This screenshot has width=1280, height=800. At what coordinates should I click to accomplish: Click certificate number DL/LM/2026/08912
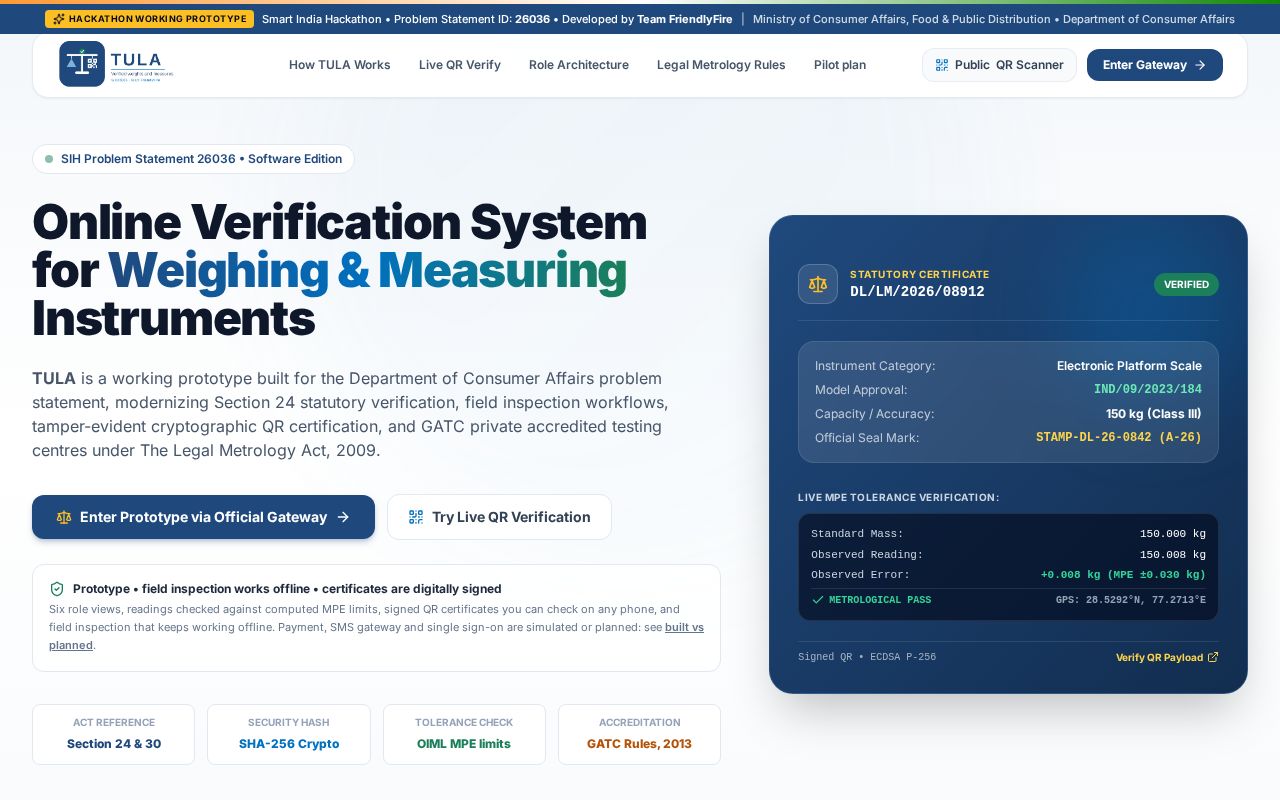(917, 292)
